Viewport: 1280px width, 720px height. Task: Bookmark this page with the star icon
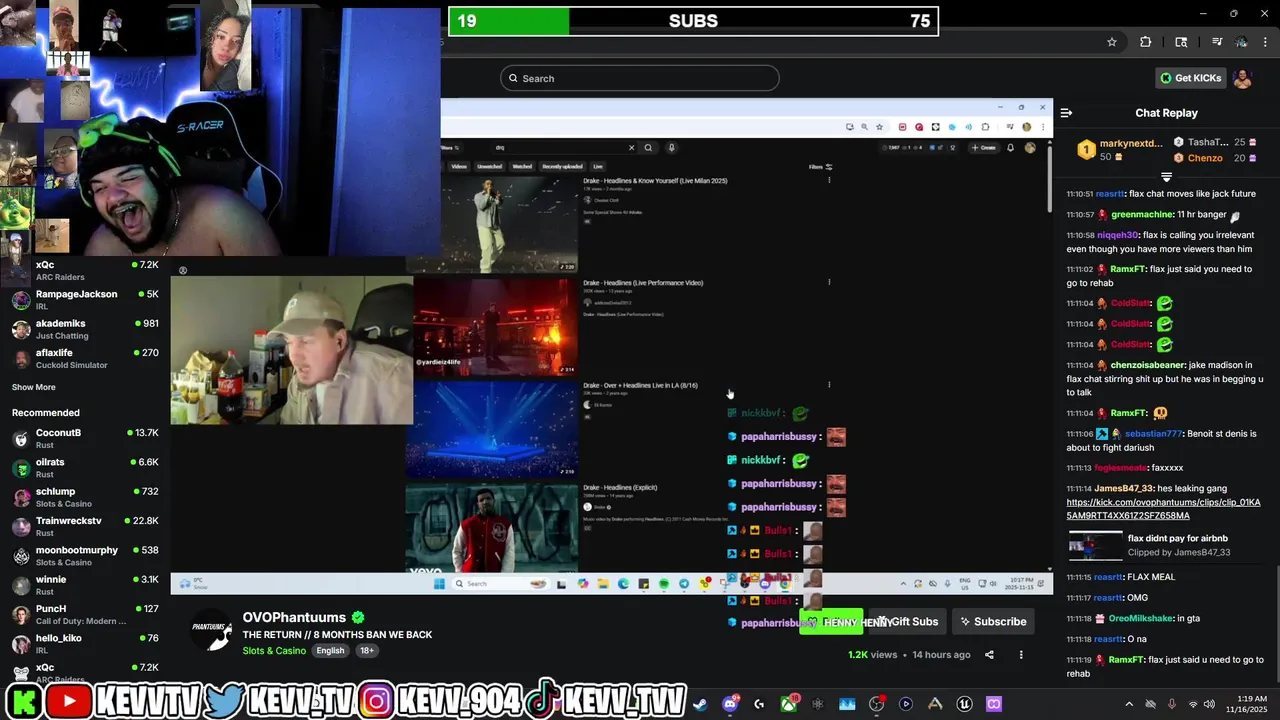1111,42
